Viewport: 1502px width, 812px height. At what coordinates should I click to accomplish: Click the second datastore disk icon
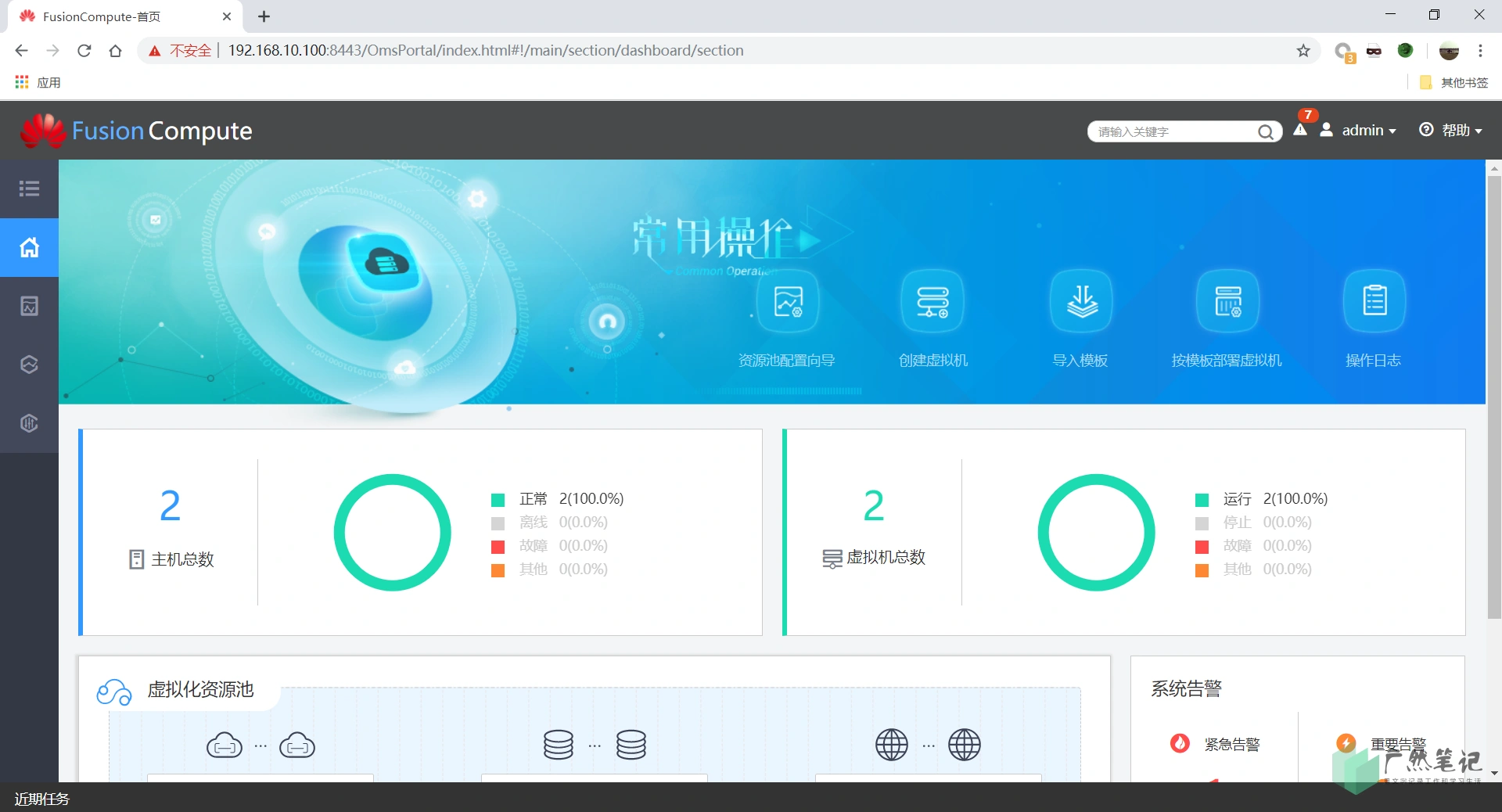tap(631, 745)
